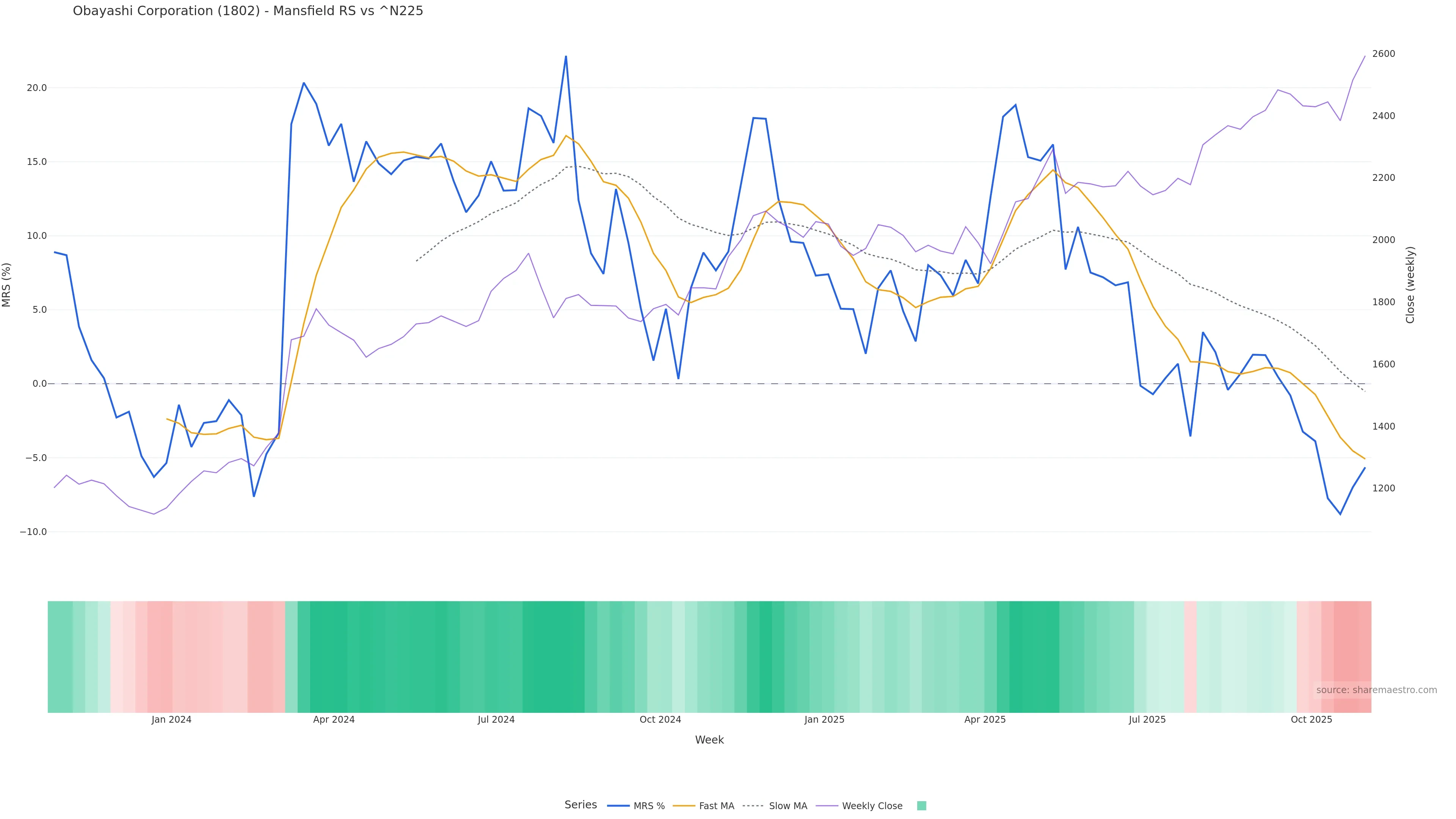This screenshot has width=1456, height=819.
Task: Click the Jan 2025 x-axis label
Action: coord(824,720)
